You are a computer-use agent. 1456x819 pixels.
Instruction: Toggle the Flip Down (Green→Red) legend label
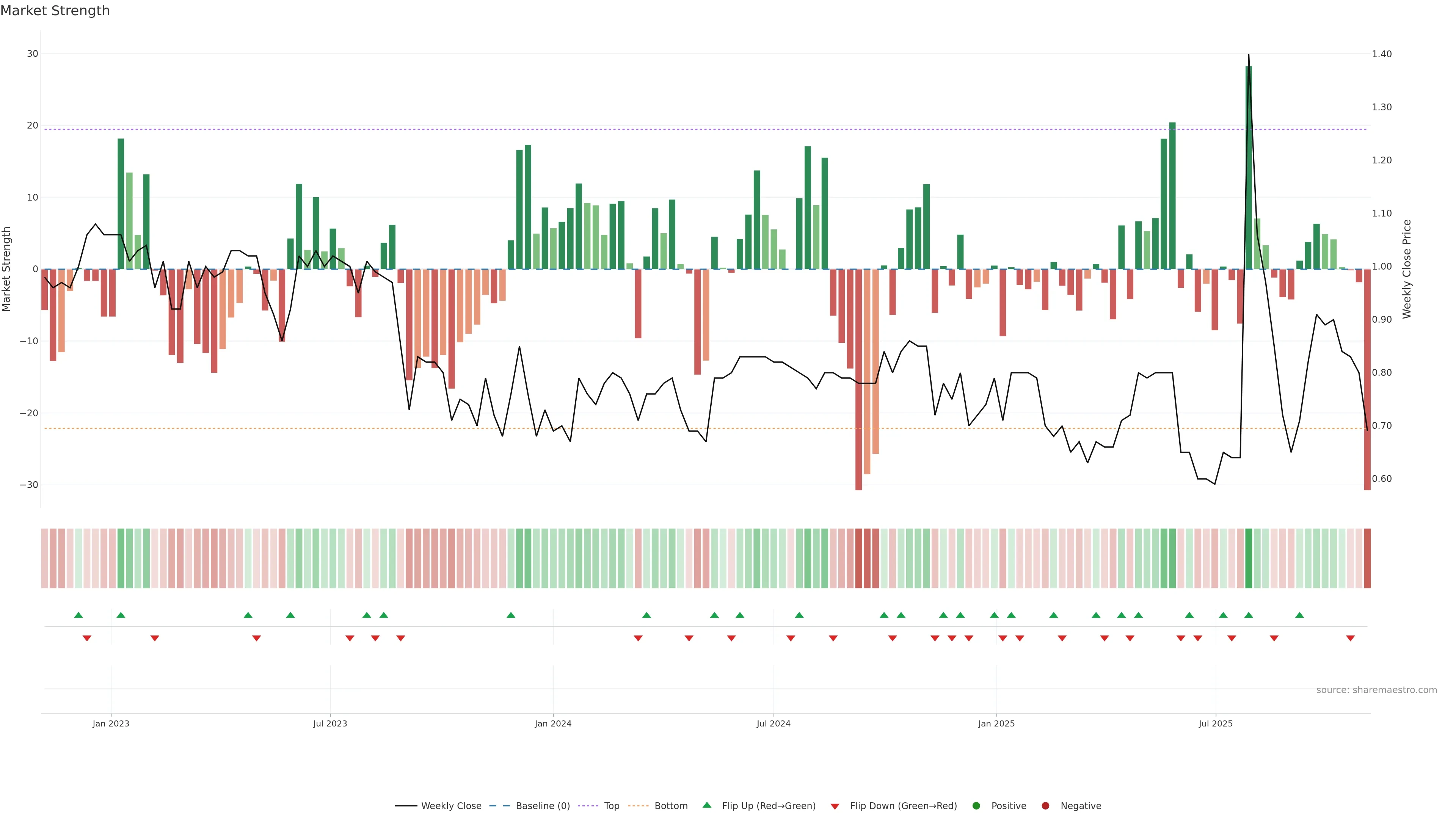click(903, 806)
